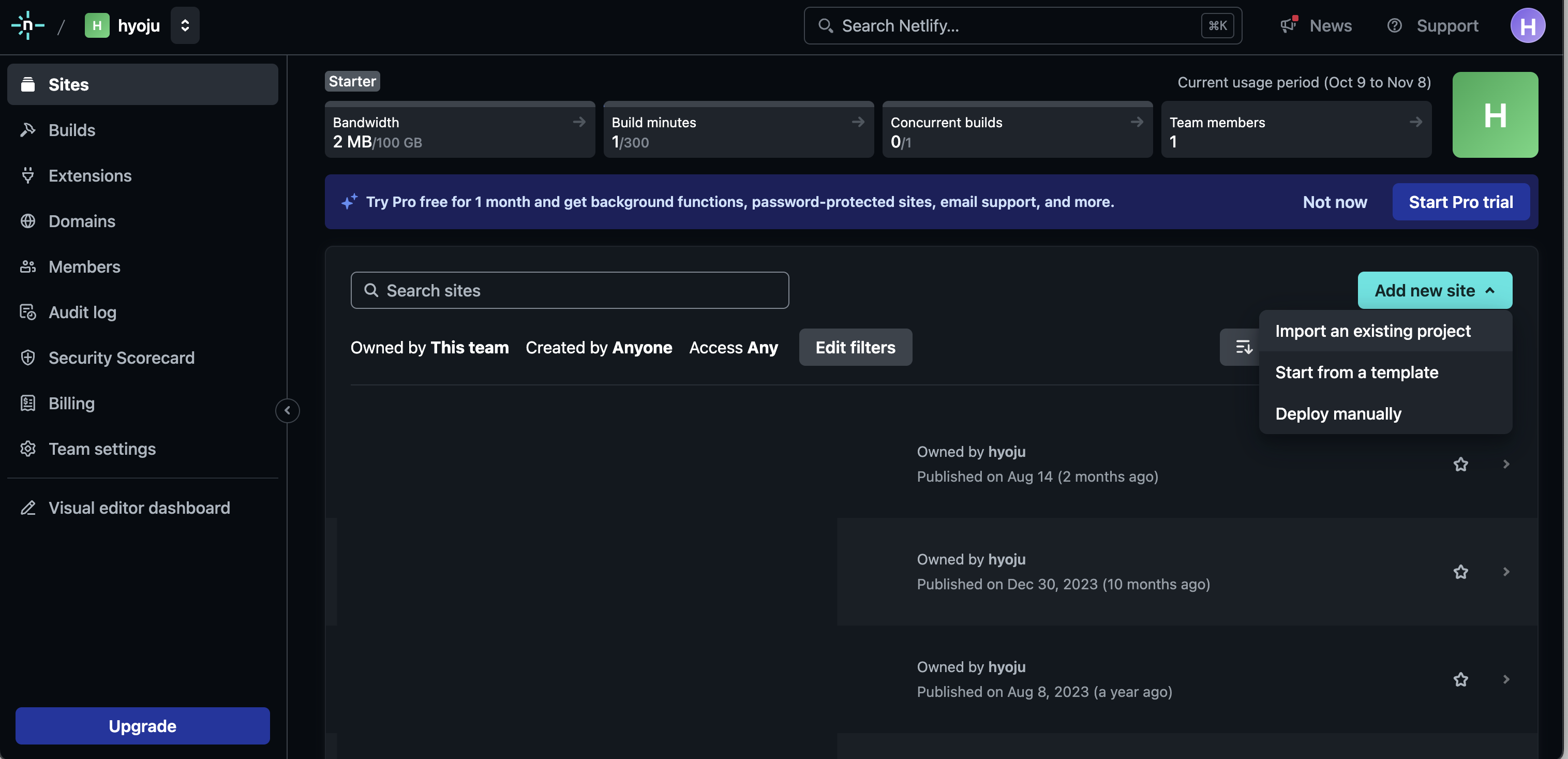Collapse the Add new site dropdown

pyautogui.click(x=1434, y=290)
